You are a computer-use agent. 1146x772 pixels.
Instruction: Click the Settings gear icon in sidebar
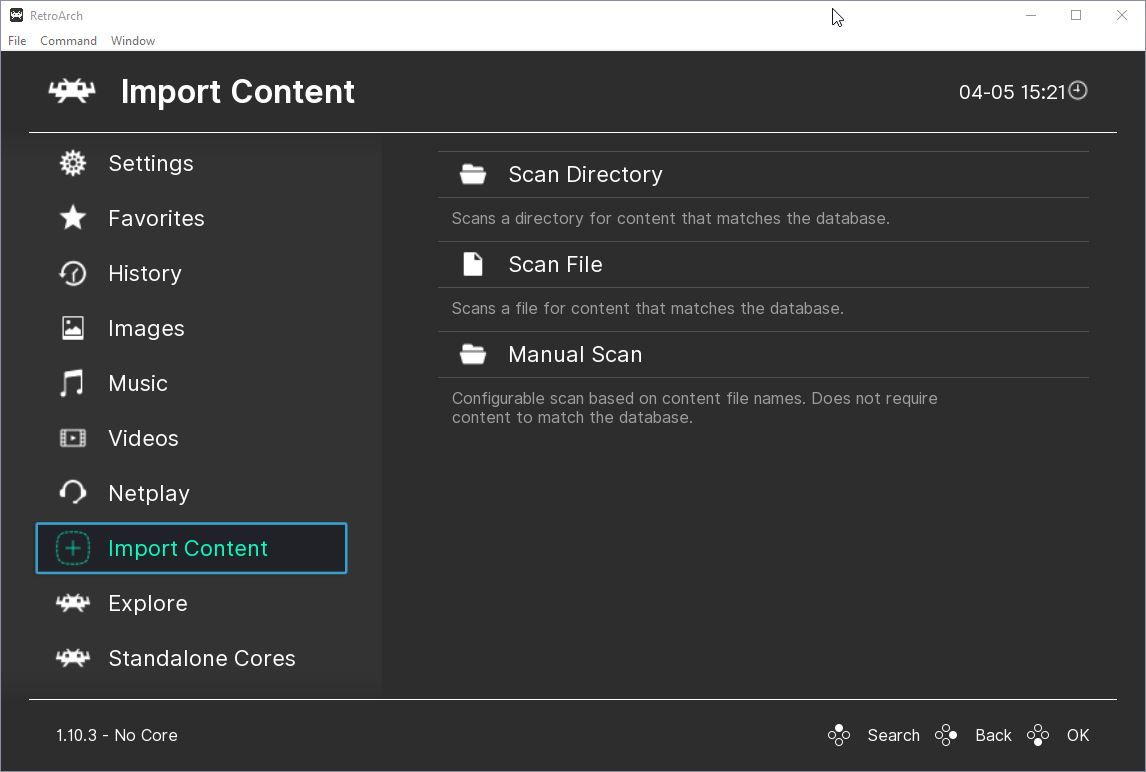click(73, 163)
